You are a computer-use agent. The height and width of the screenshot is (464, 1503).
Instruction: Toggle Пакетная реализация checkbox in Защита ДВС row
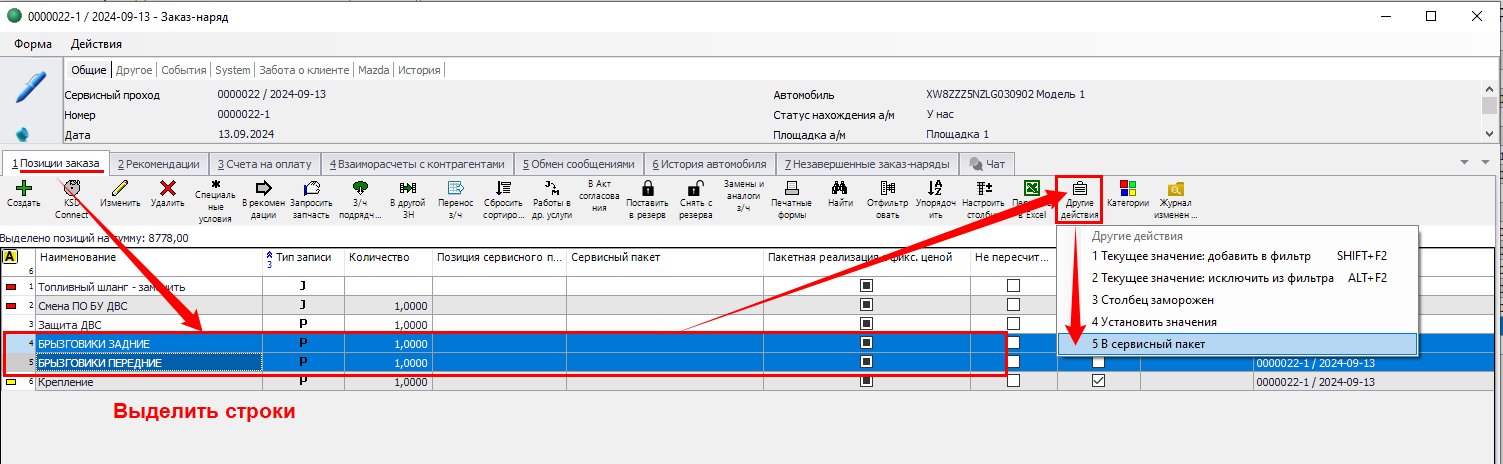[866, 325]
